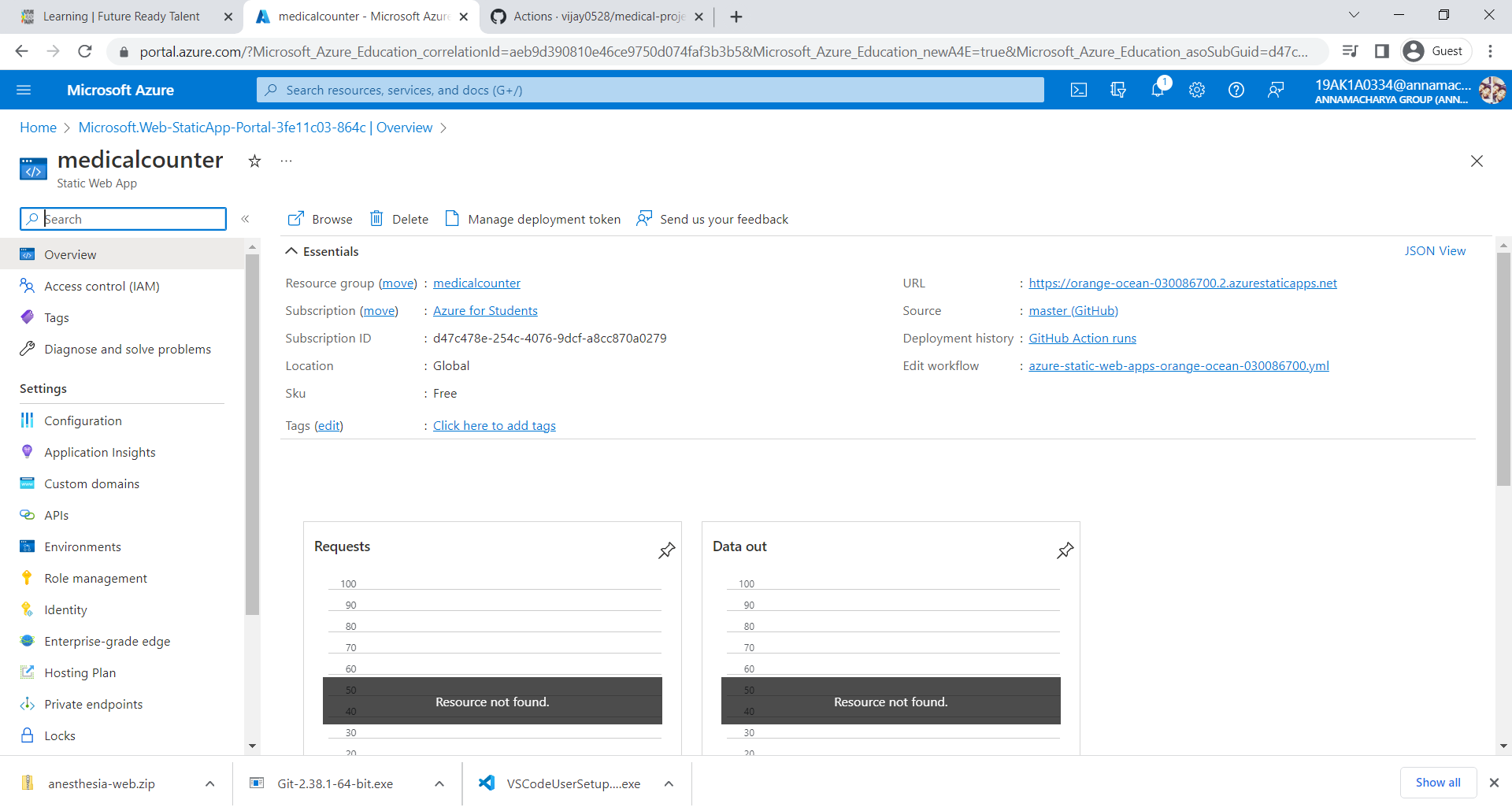Open Azure for Students subscription link
The width and height of the screenshot is (1512, 811).
pos(485,310)
